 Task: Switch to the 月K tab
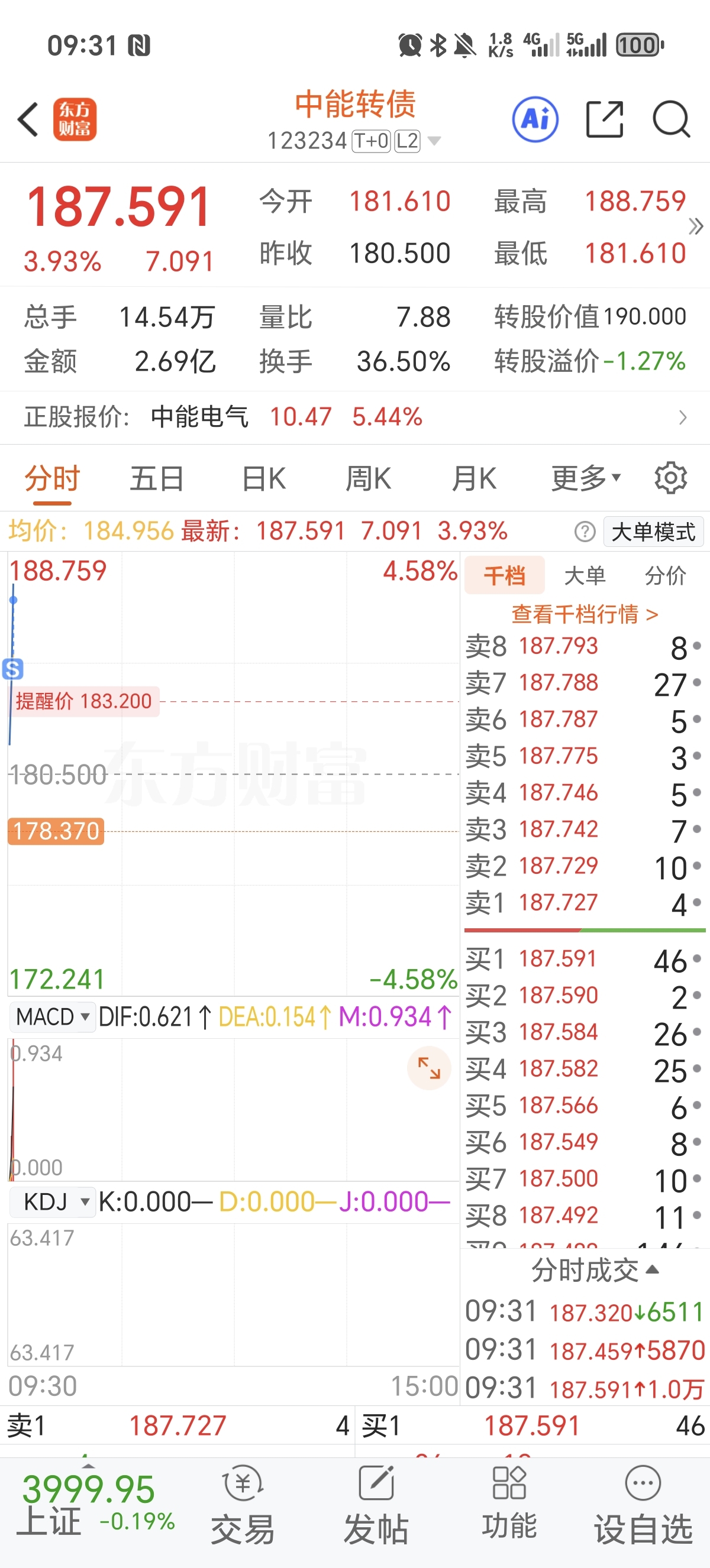pyautogui.click(x=474, y=478)
